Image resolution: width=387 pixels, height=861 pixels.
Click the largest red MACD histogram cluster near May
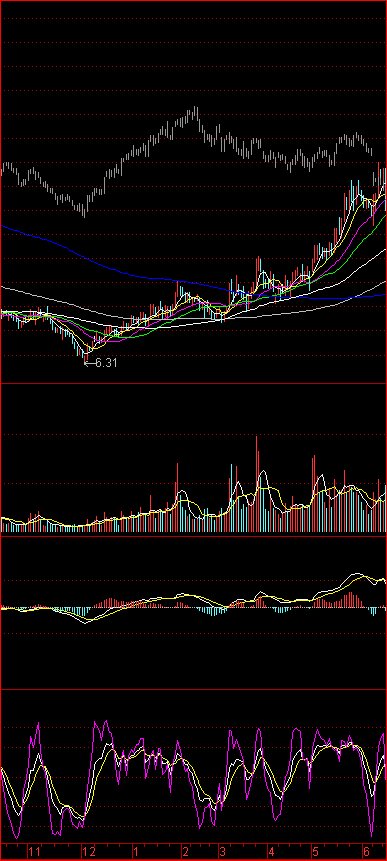tap(346, 600)
